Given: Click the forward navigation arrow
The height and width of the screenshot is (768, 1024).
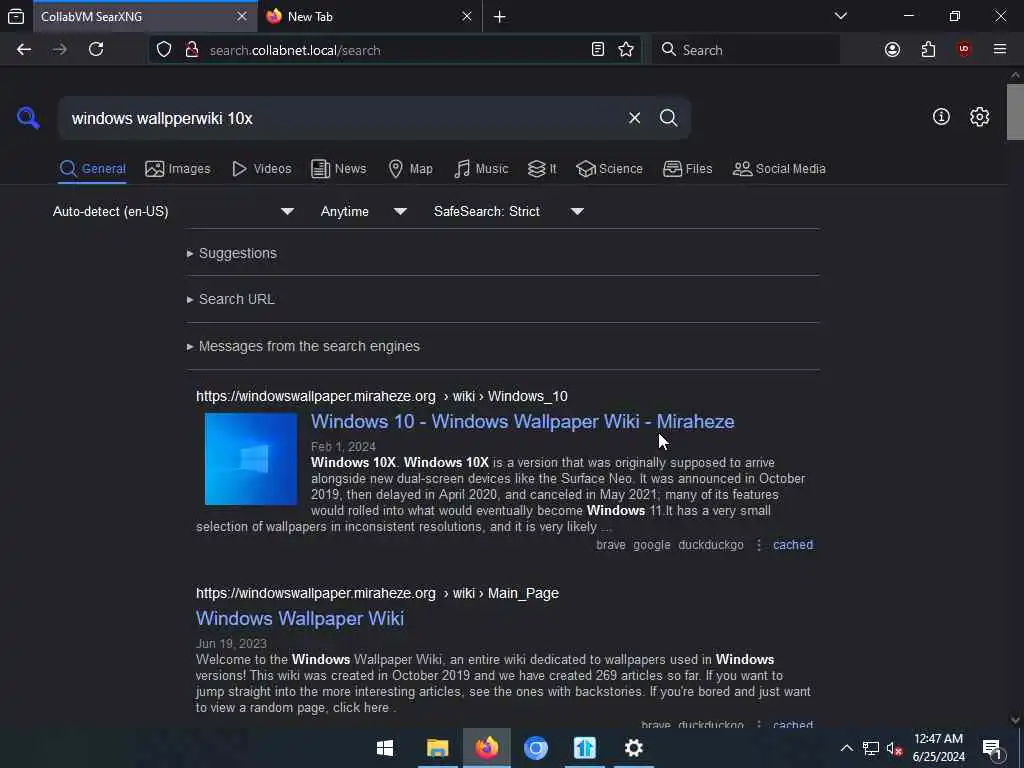Looking at the screenshot, I should (x=59, y=50).
